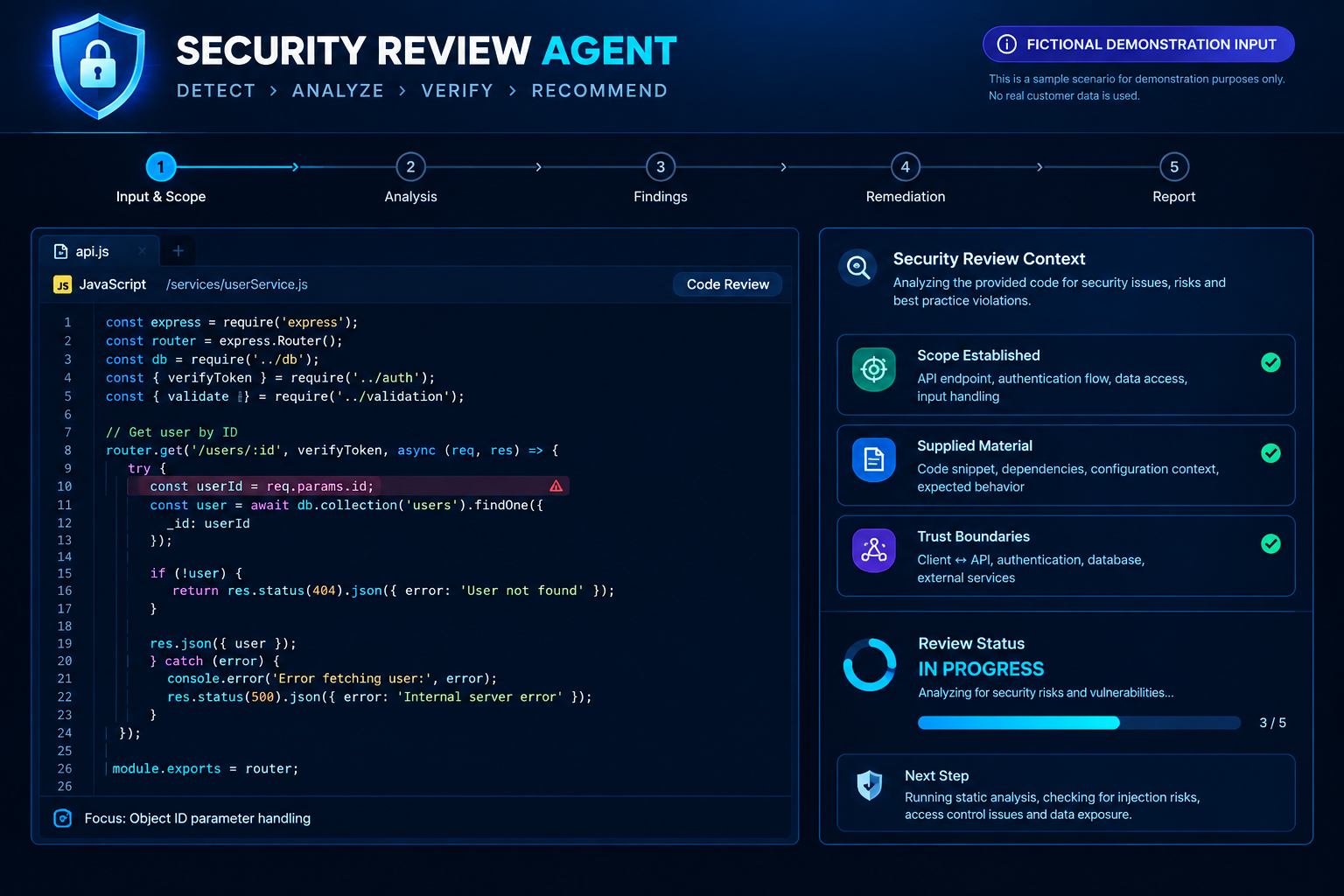1344x896 pixels.
Task: Click the 'User not found' return line
Action: click(393, 591)
